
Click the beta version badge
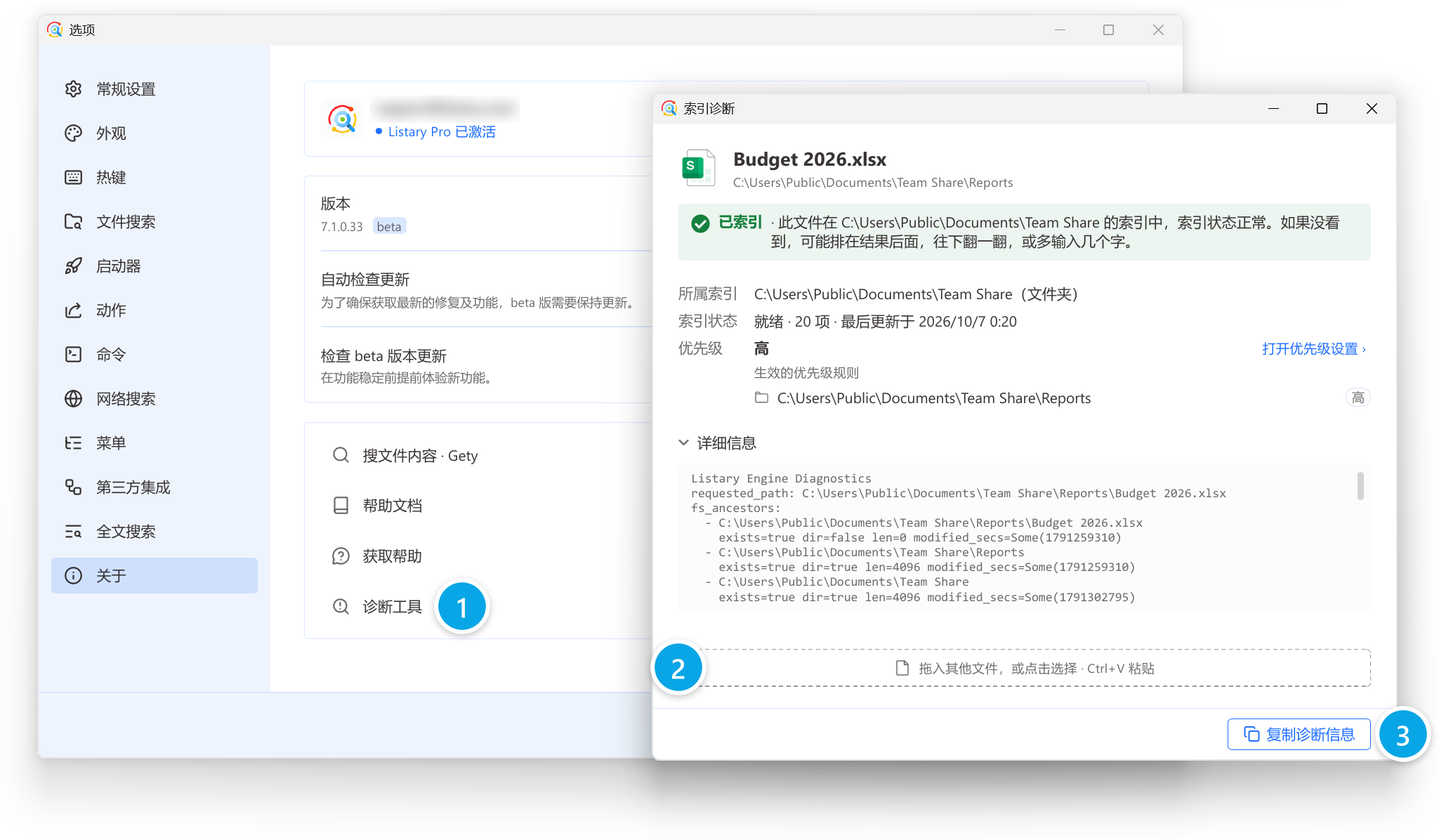[389, 226]
